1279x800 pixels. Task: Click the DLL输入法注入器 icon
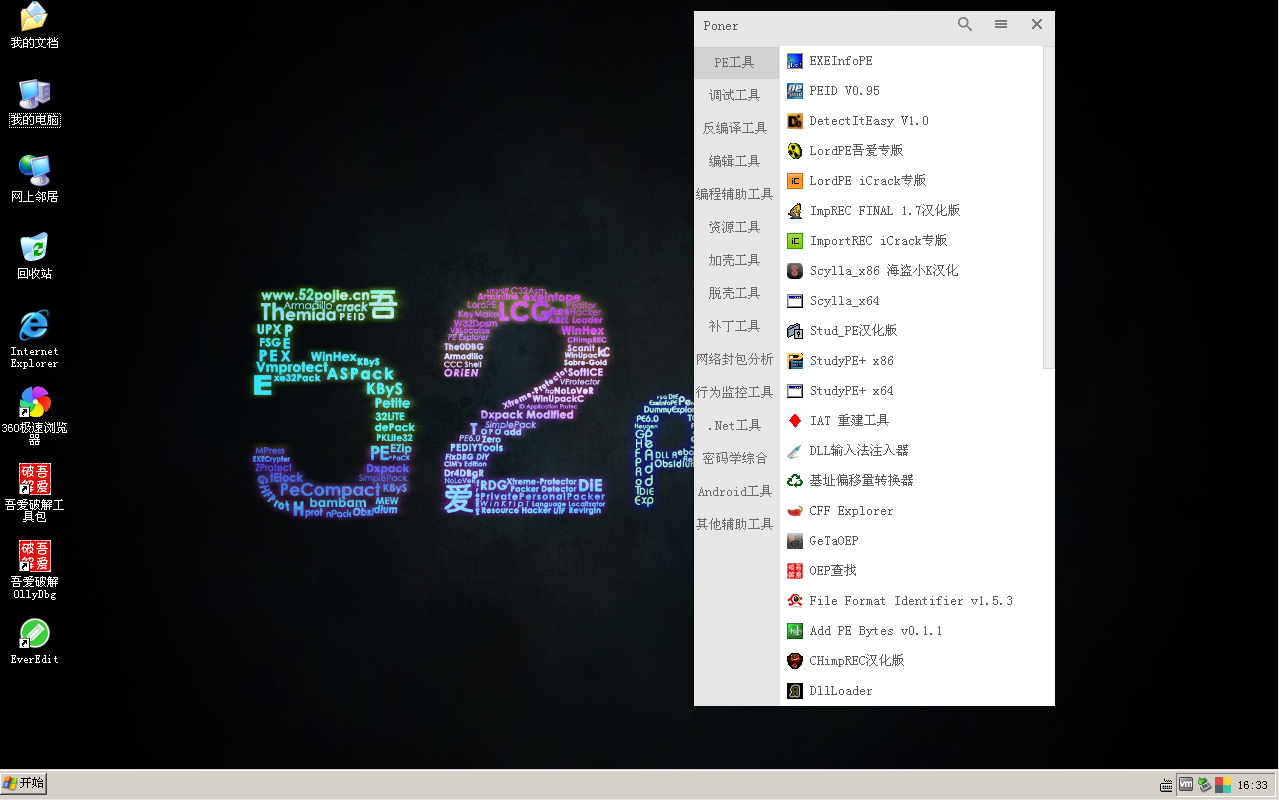click(795, 451)
